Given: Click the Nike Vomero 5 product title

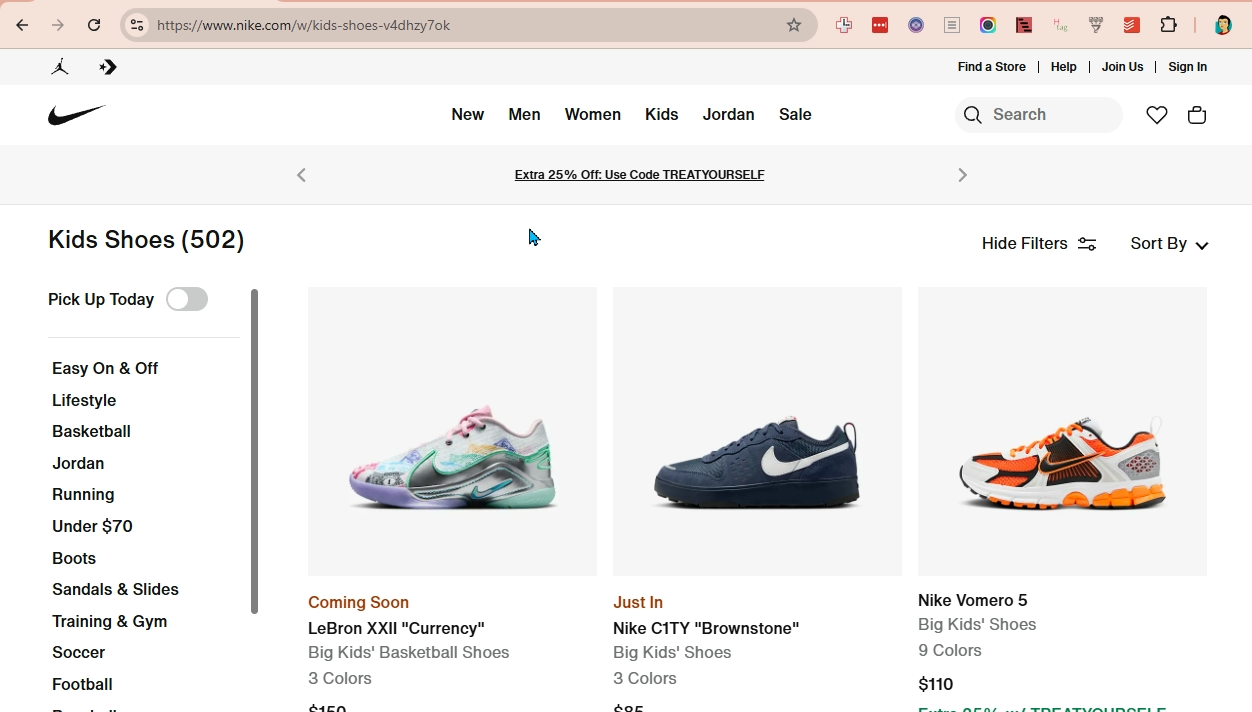Looking at the screenshot, I should (972, 600).
